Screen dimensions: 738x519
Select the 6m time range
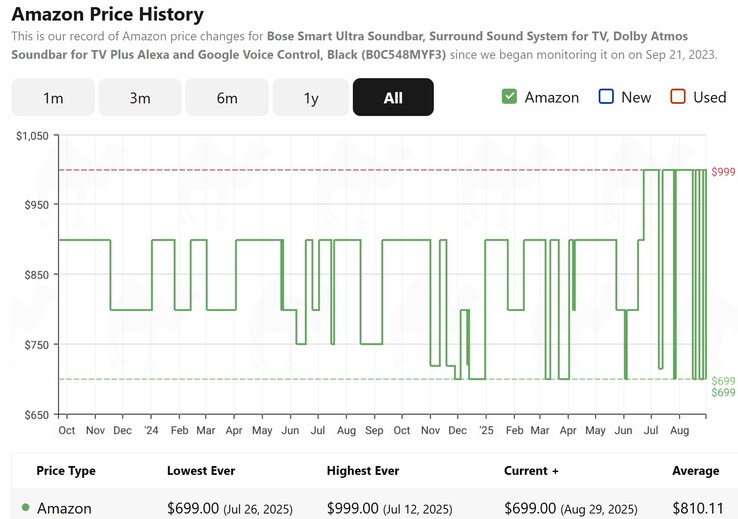227,97
